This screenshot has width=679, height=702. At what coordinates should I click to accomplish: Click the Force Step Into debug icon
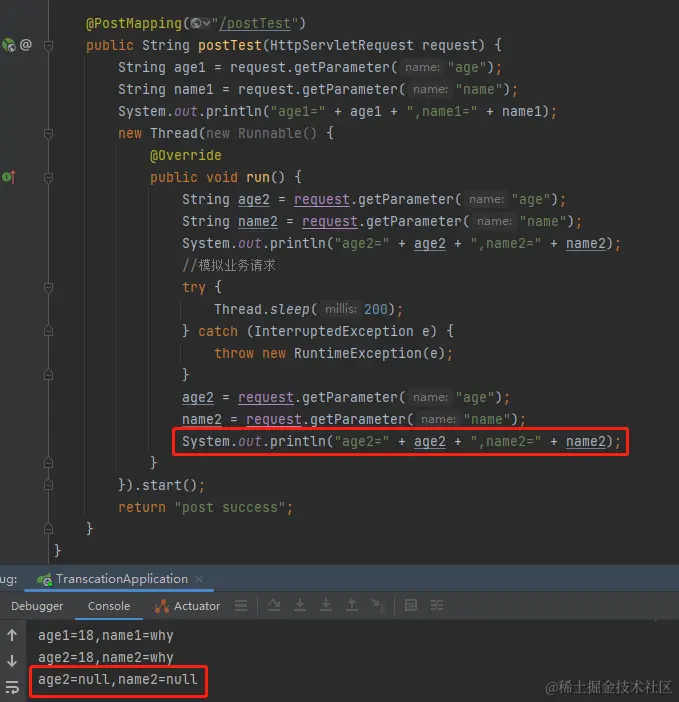point(326,605)
